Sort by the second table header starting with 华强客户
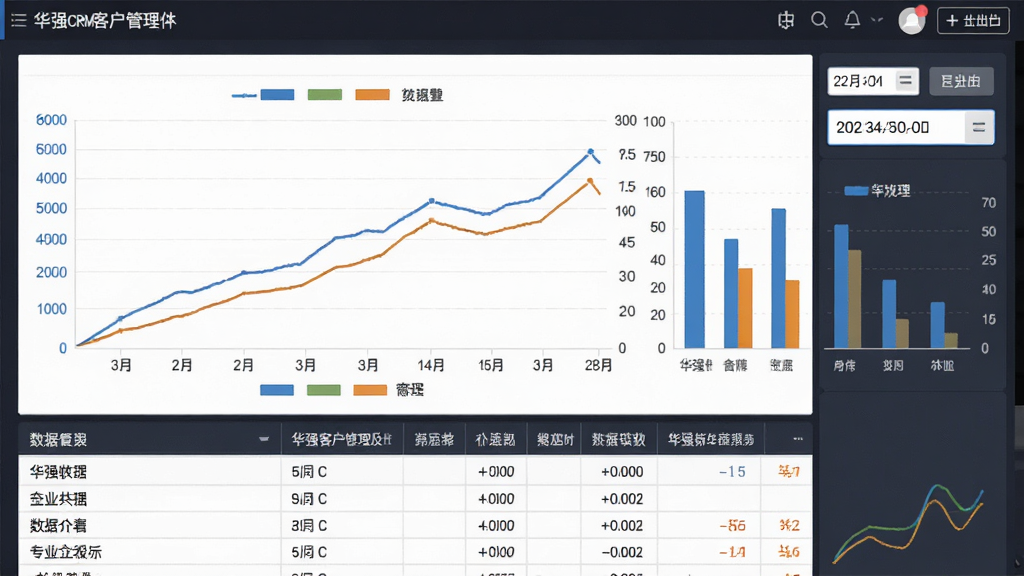 tap(342, 440)
